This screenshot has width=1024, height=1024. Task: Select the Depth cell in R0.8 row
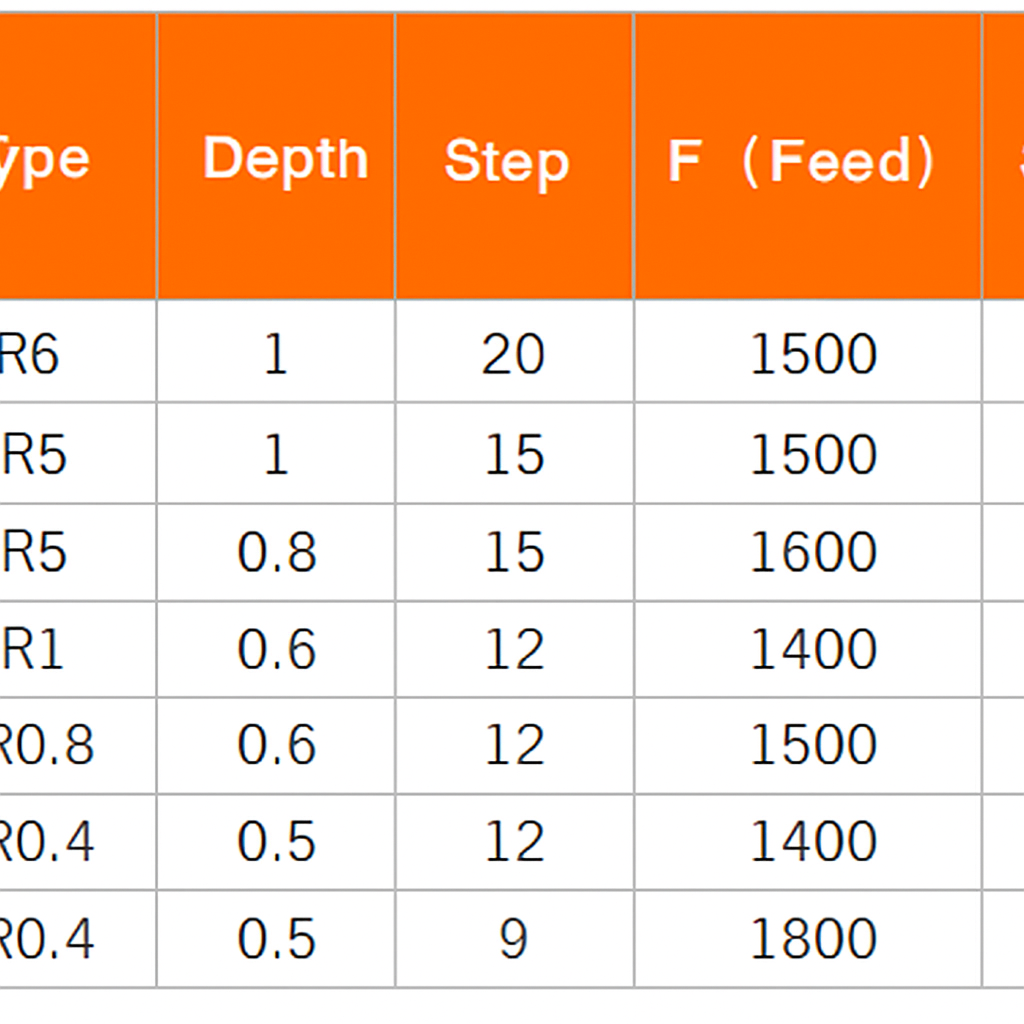point(277,745)
